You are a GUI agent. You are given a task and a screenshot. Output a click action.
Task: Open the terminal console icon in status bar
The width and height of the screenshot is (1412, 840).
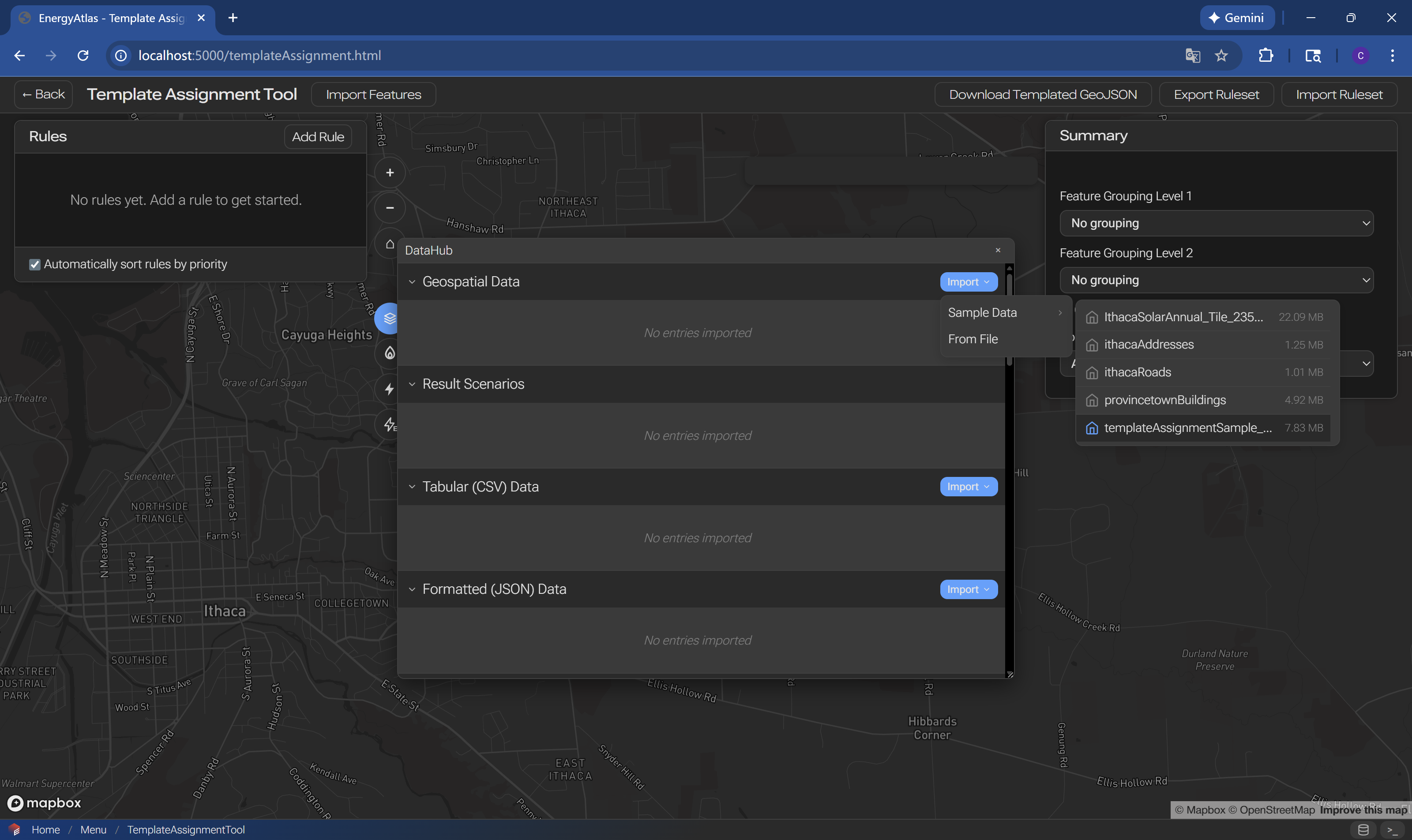[x=1392, y=830]
